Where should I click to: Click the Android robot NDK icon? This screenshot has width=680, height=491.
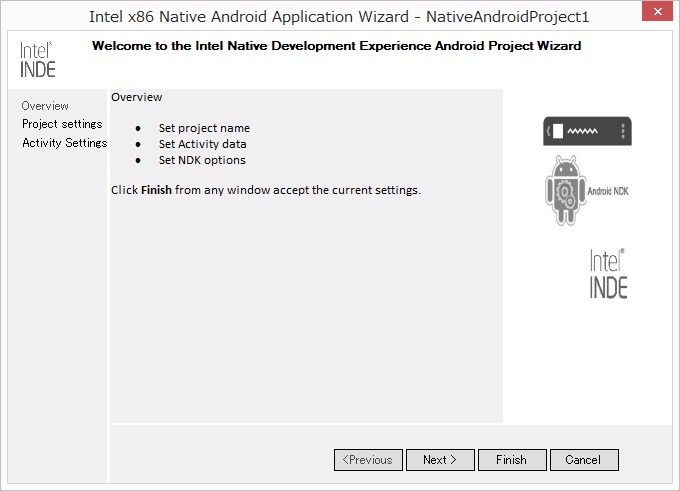coord(566,189)
